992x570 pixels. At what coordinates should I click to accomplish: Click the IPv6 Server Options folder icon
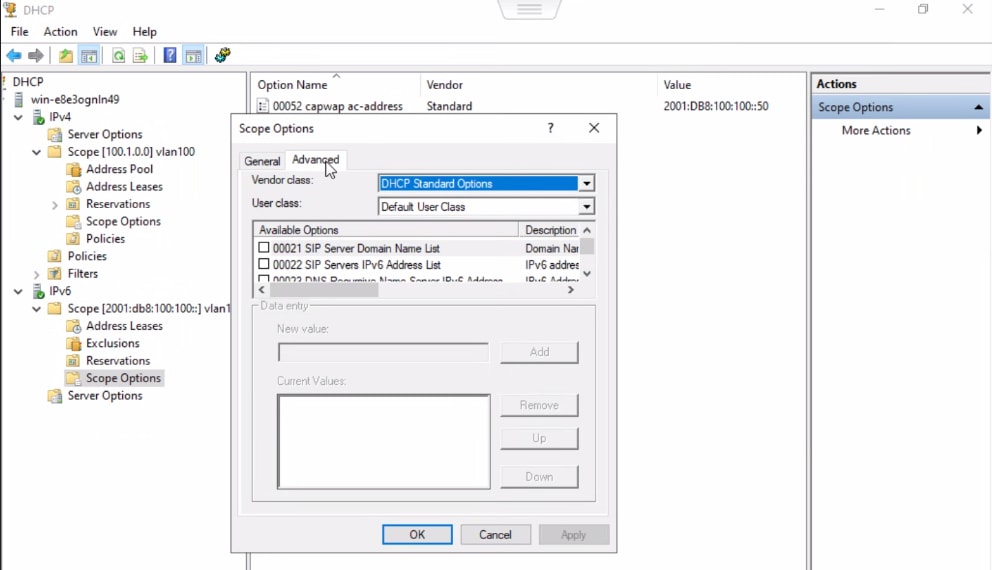(56, 395)
